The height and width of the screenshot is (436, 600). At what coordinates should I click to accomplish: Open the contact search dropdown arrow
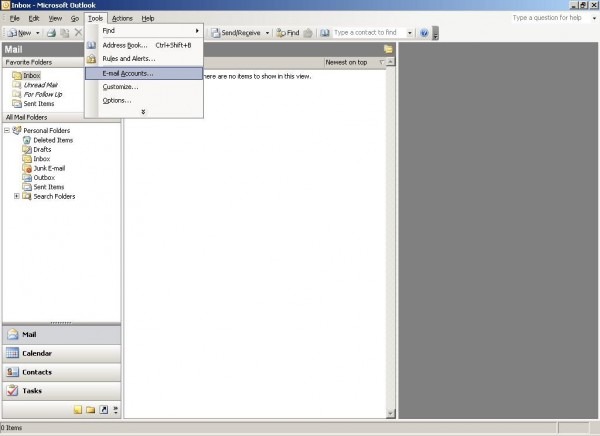click(x=409, y=33)
